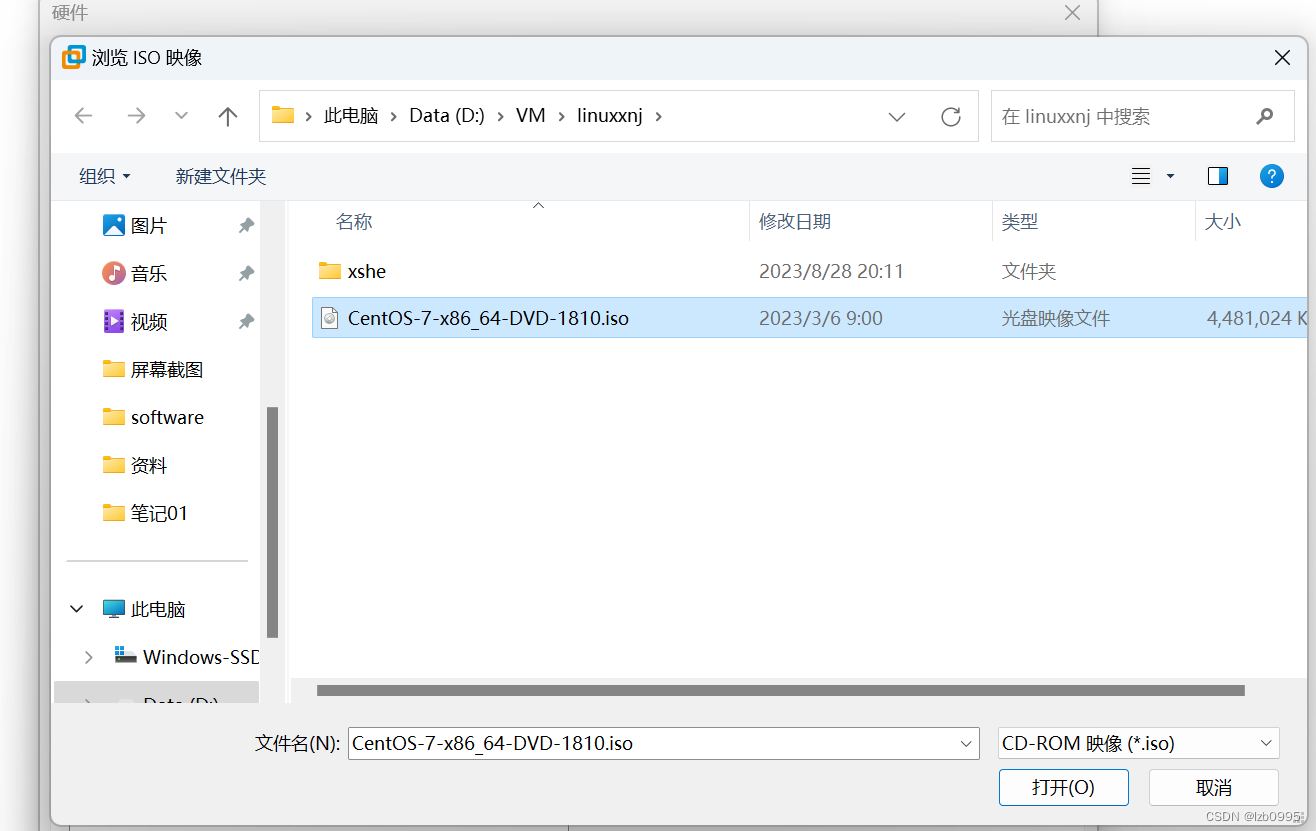Open 视频 in the sidebar
Image resolution: width=1316 pixels, height=831 pixels.
point(148,322)
